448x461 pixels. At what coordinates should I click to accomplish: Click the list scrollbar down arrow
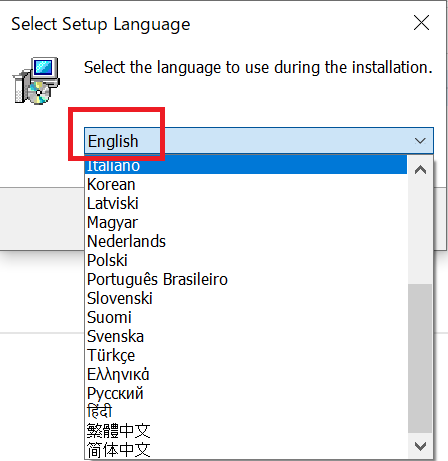coord(420,446)
